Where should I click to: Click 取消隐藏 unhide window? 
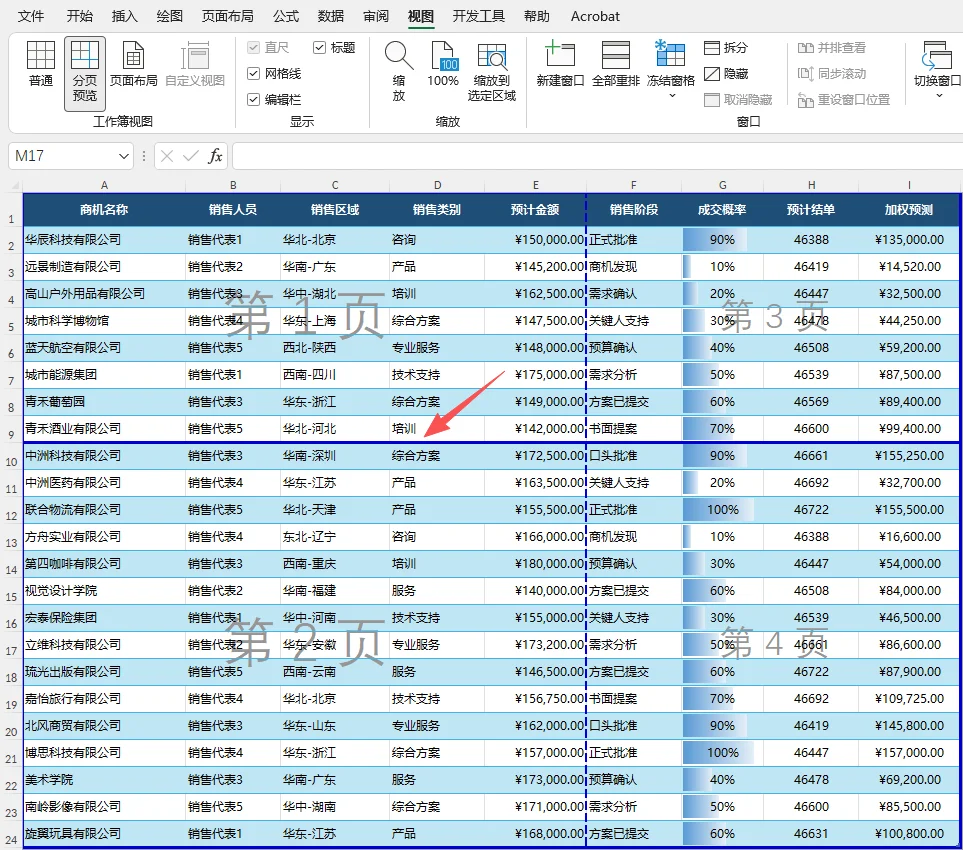click(x=738, y=99)
